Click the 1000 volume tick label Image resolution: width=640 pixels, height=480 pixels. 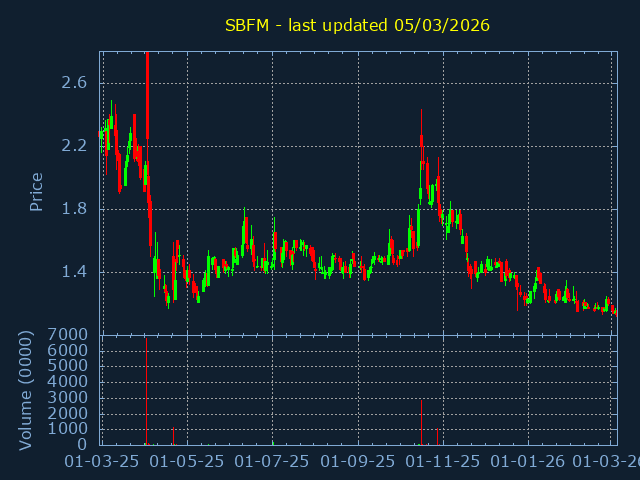tap(69, 429)
